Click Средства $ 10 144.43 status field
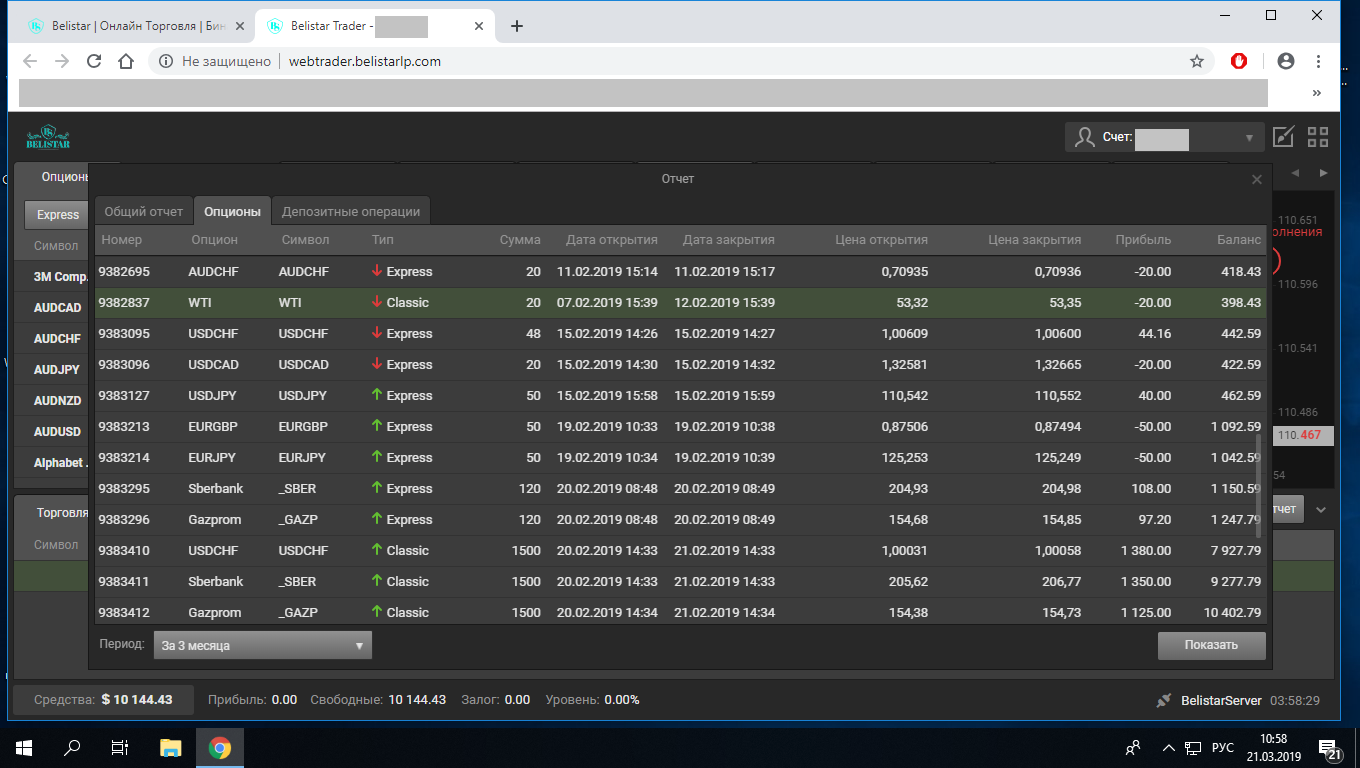Screen dimensions: 1360x768 (102, 700)
